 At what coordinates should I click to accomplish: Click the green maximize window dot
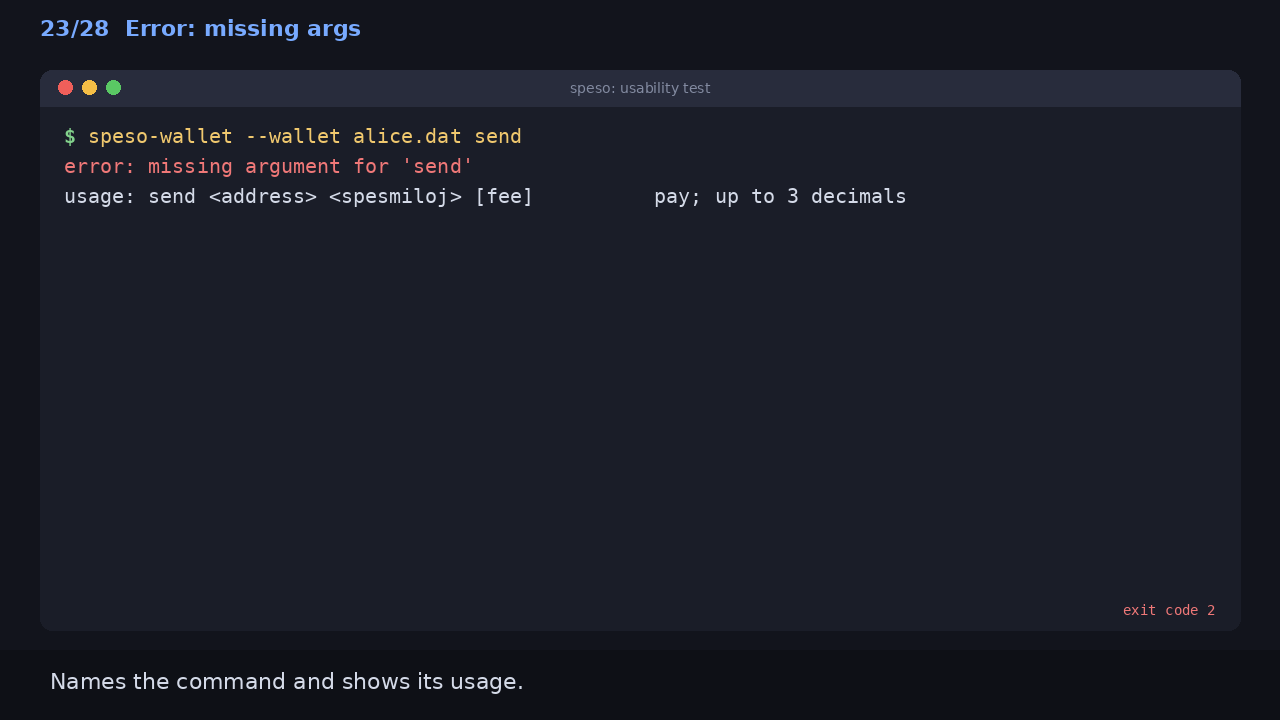[114, 88]
